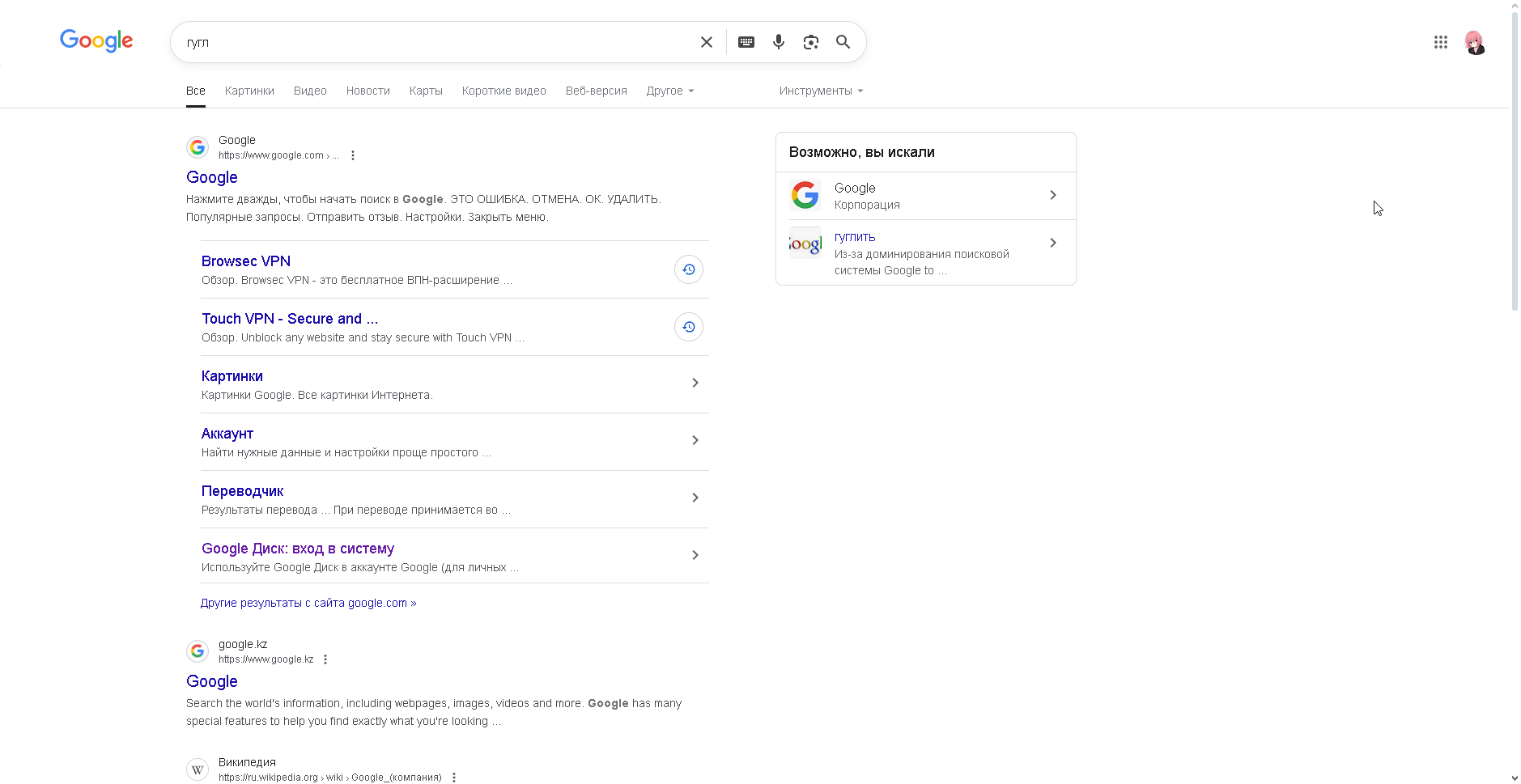Open Google Корпорация chevron arrow
Screen dimensions: 1521x784
tap(1053, 195)
